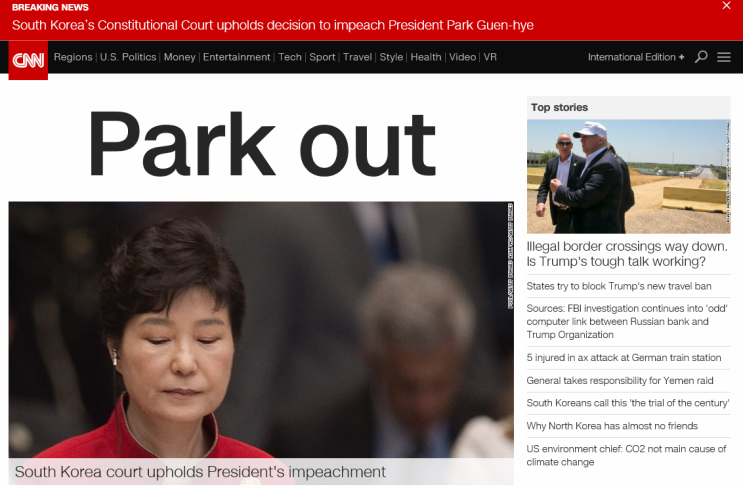Open the hamburger menu icon
The image size is (743, 489).
(724, 57)
